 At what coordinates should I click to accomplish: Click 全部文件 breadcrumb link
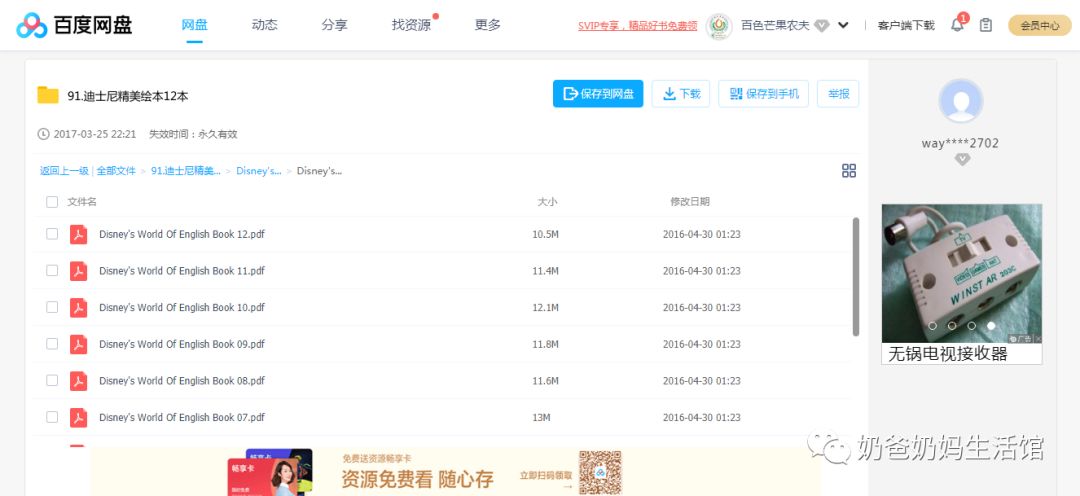[116, 171]
